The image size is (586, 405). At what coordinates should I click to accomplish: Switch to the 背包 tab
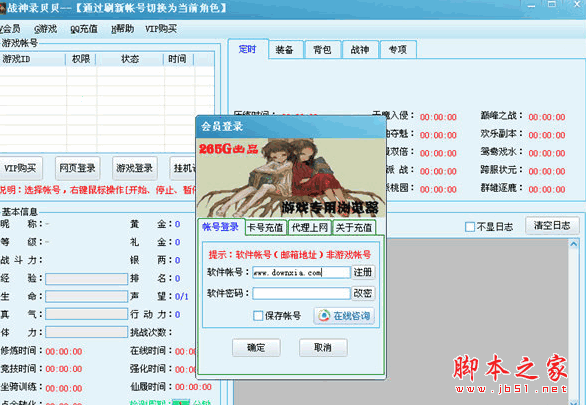point(322,49)
